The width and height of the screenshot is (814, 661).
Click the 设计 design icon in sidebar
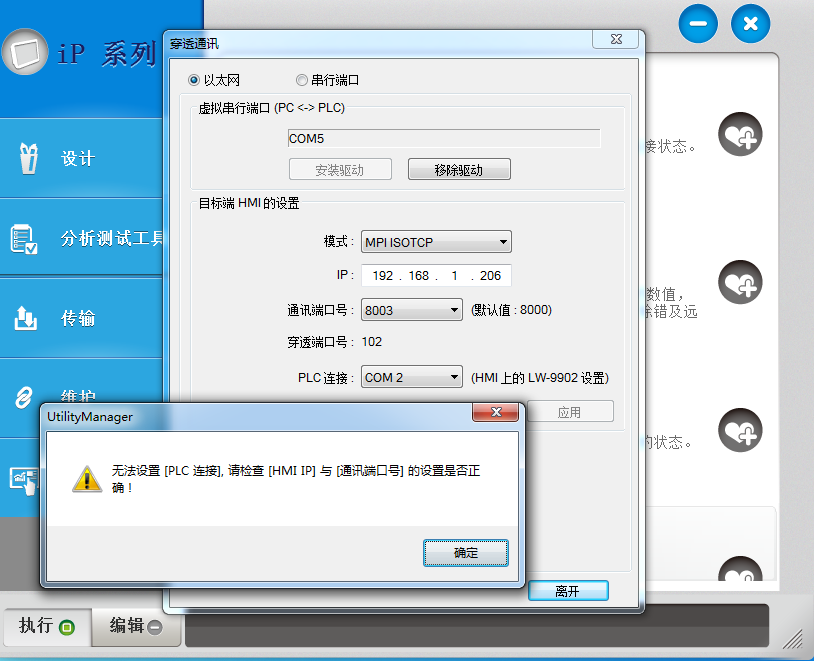[28, 159]
